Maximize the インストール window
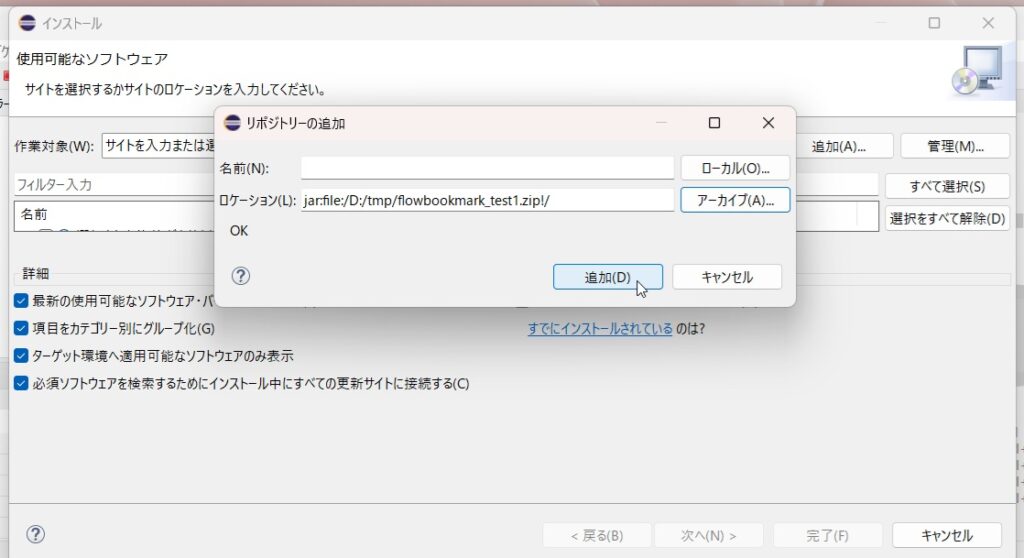The width and height of the screenshot is (1024, 558). pyautogui.click(x=934, y=23)
